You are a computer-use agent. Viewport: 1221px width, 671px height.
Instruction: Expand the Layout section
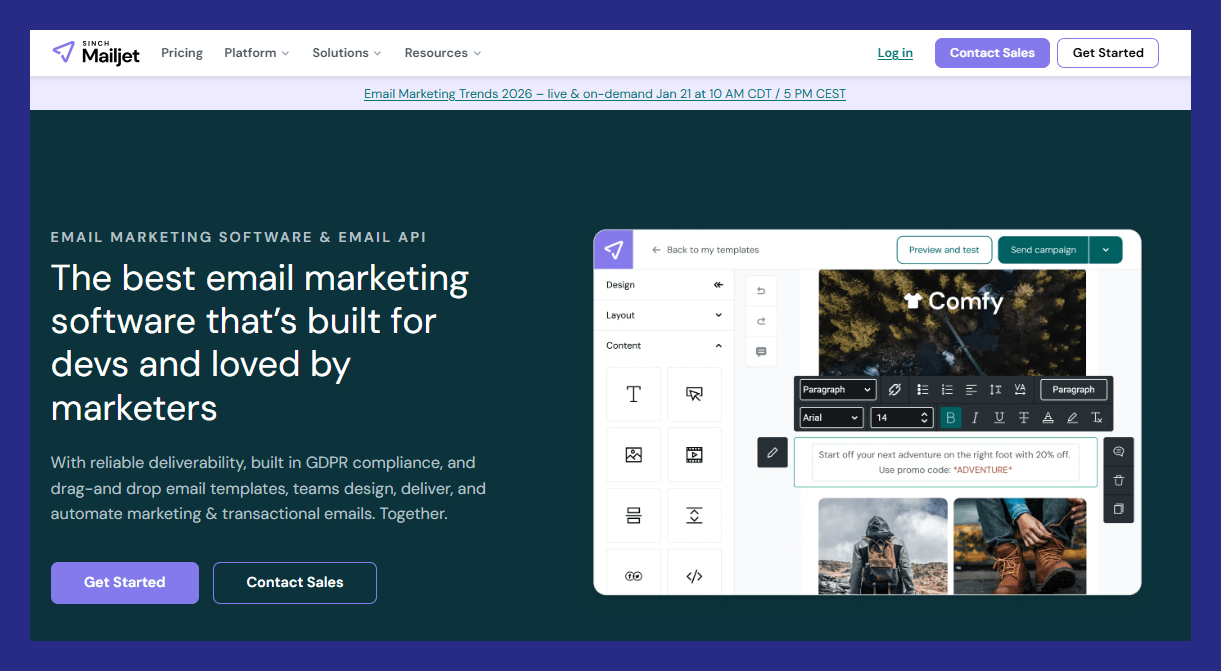pyautogui.click(x=664, y=315)
